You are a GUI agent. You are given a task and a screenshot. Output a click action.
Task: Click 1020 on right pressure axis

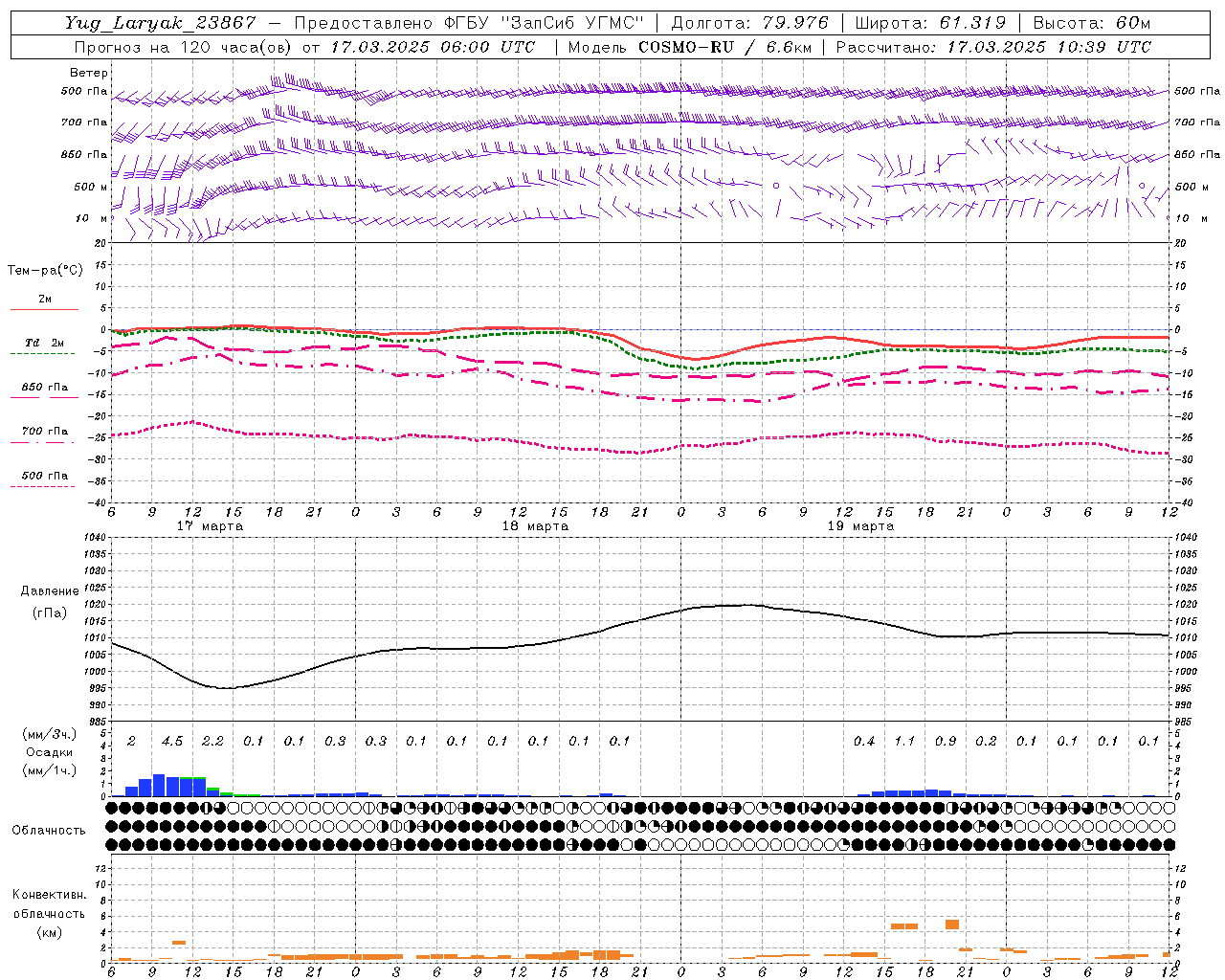[1186, 604]
